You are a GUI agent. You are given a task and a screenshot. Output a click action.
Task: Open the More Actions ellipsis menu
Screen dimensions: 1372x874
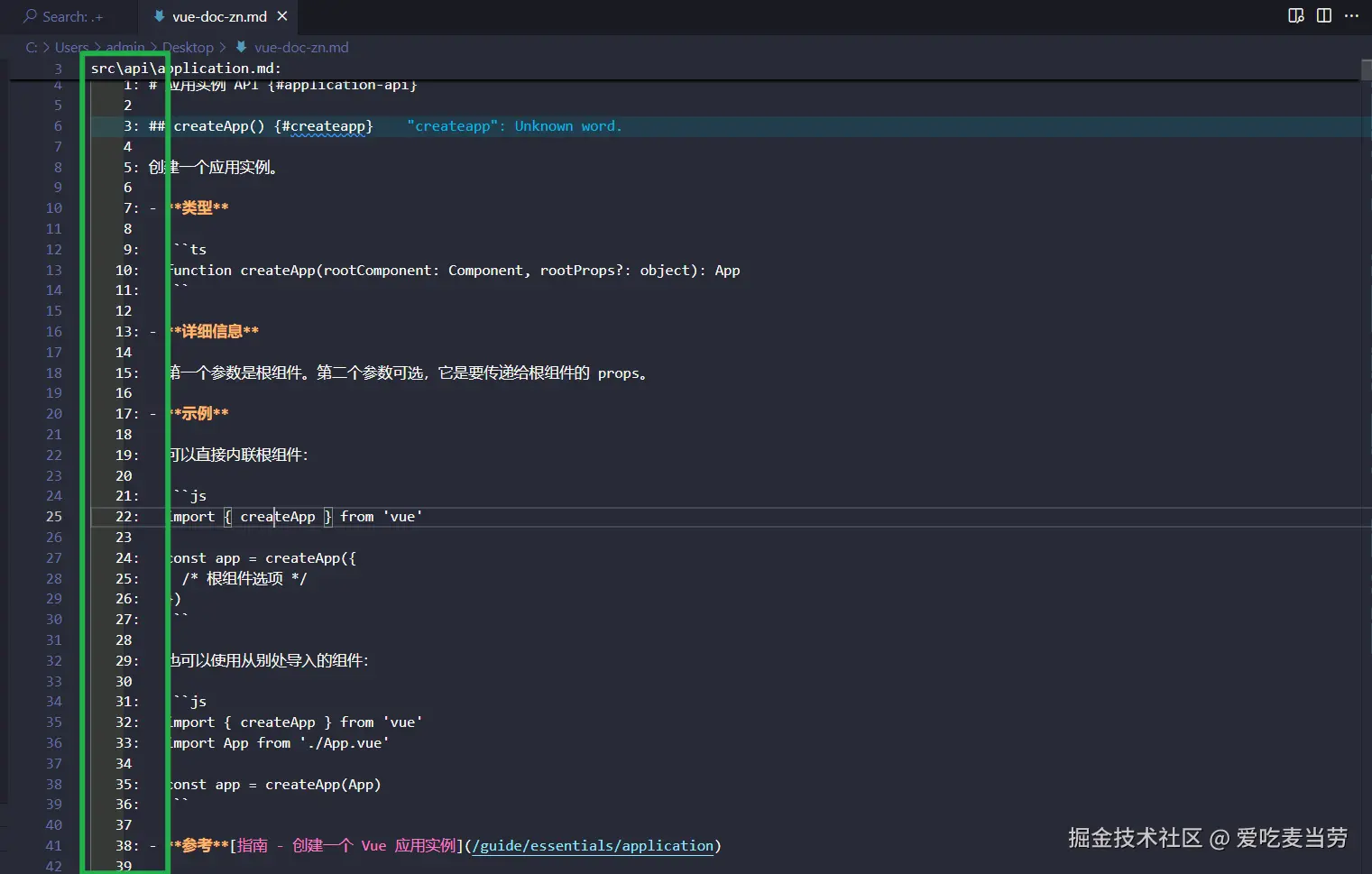(1351, 15)
